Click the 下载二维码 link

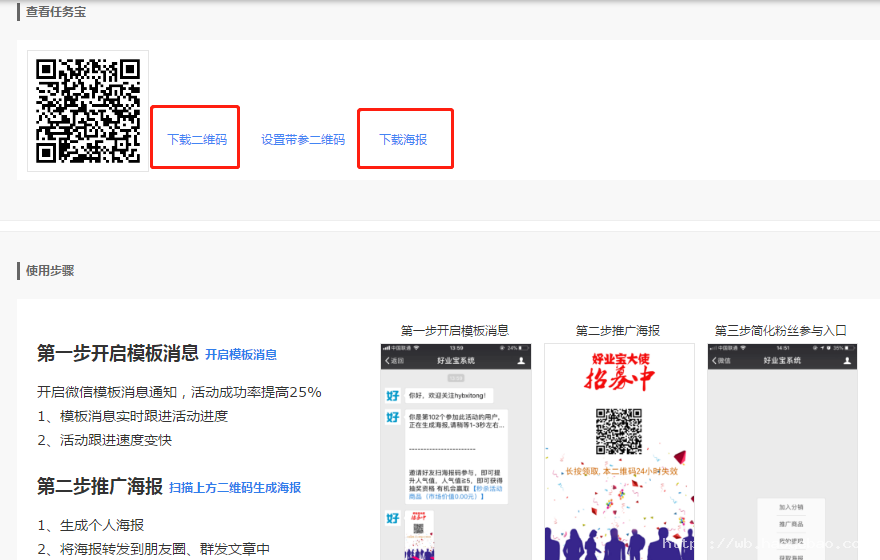tap(197, 139)
